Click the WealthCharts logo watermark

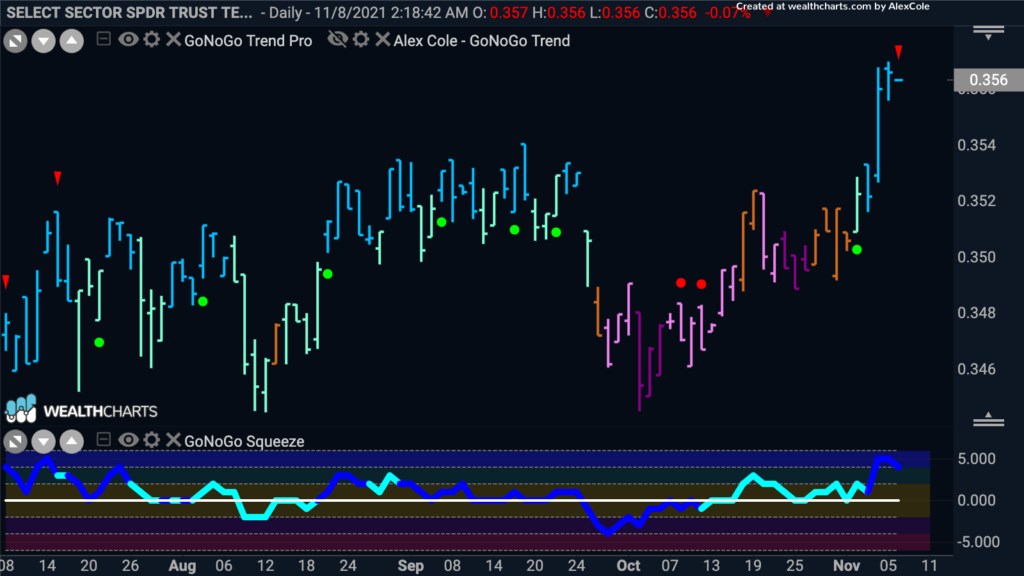tap(80, 410)
